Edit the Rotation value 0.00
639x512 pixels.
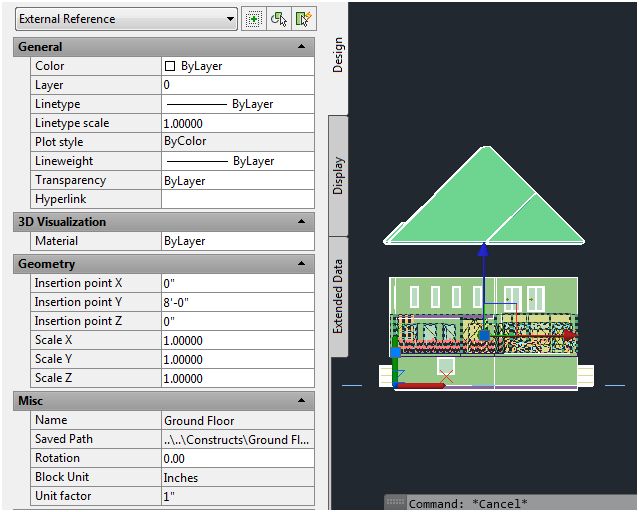click(238, 458)
